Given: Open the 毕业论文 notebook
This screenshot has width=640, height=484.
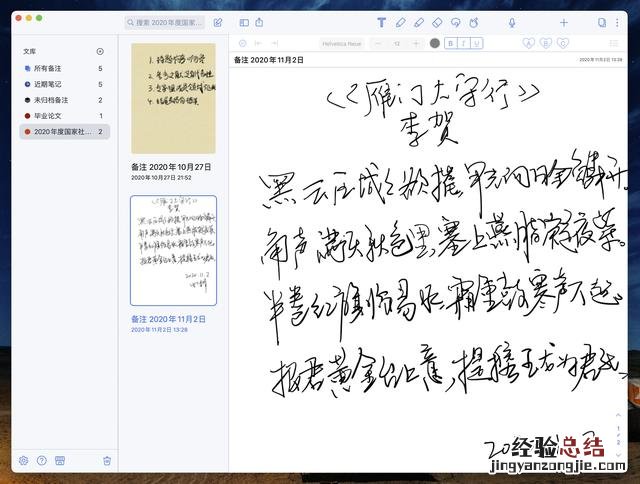Looking at the screenshot, I should coord(48,116).
